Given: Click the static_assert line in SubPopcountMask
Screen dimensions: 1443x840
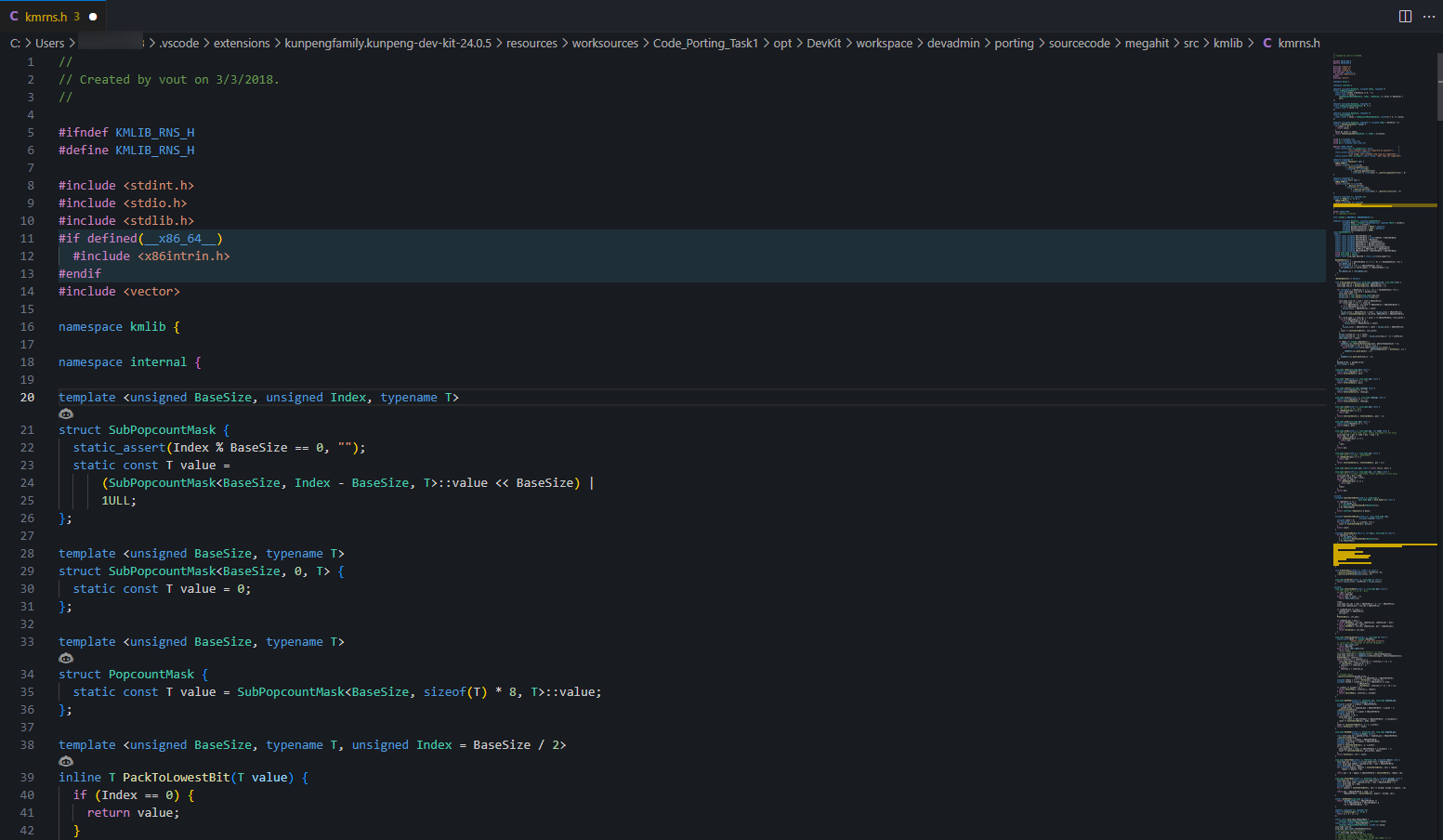Looking at the screenshot, I should click(x=219, y=447).
